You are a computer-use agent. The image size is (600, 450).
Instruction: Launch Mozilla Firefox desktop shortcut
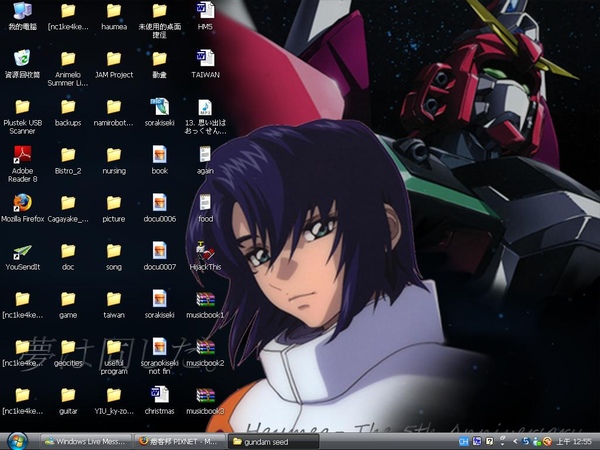click(x=22, y=208)
